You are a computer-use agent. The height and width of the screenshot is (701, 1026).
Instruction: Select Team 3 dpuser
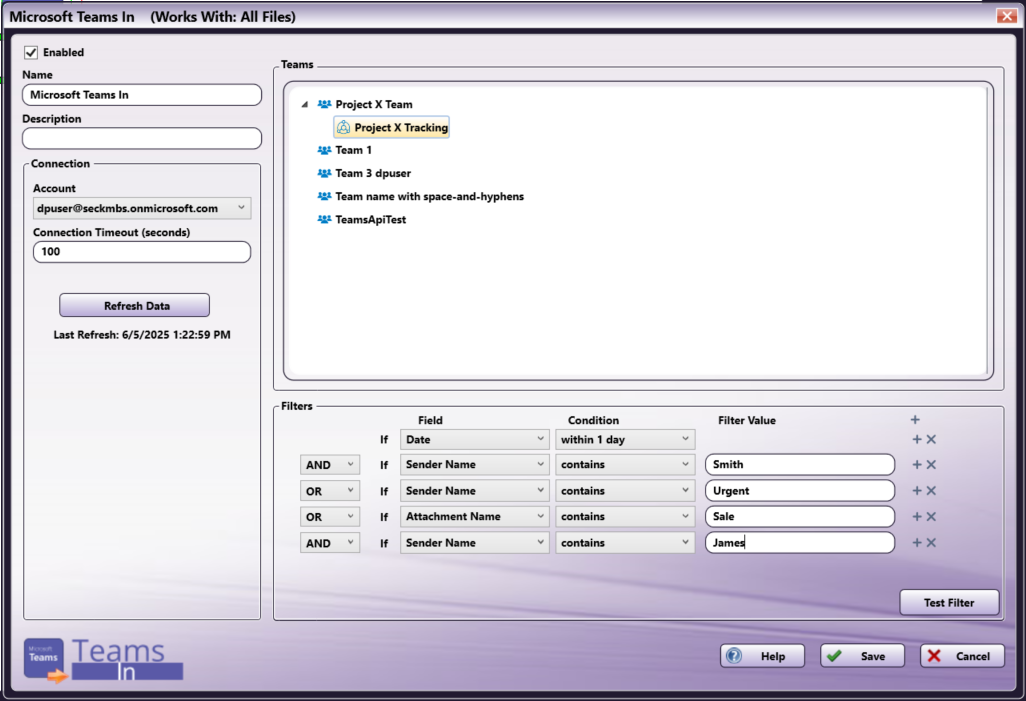[x=373, y=173]
